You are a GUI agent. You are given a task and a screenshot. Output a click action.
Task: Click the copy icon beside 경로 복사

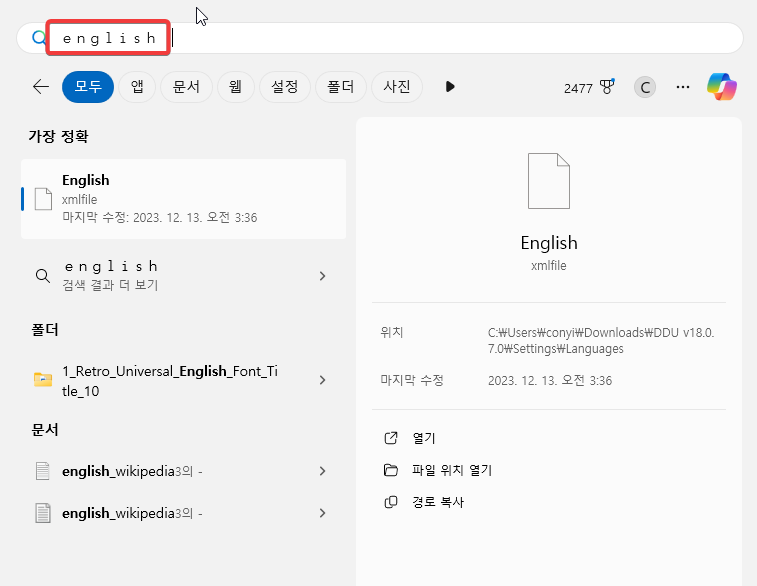[391, 502]
